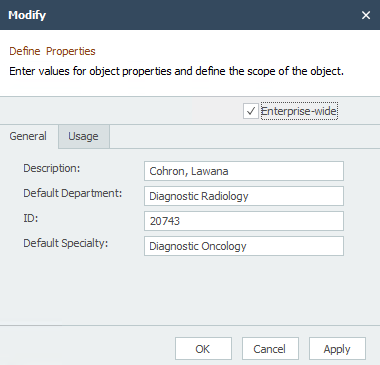Open the Usage tab

84,136
